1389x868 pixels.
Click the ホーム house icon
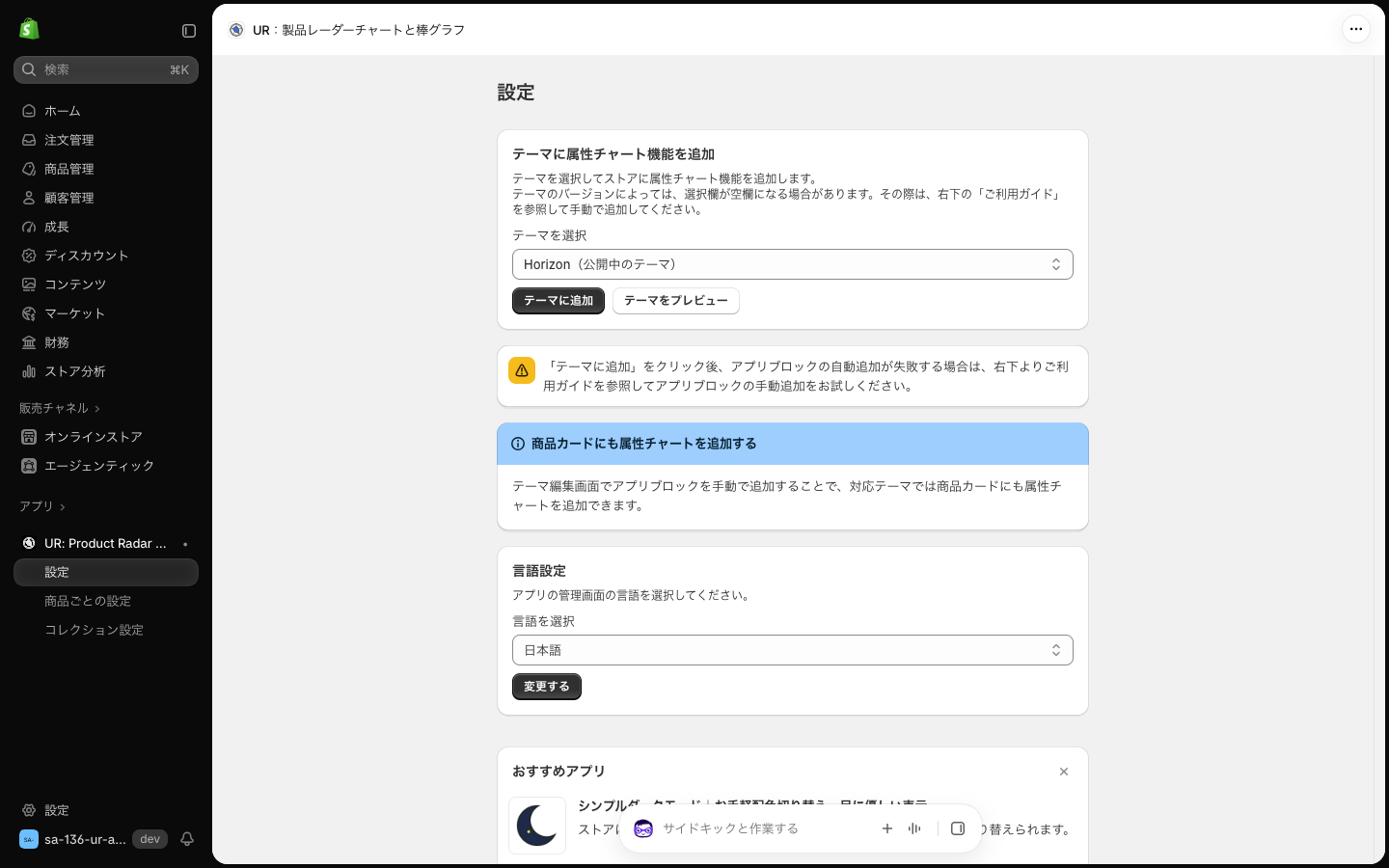point(29,111)
